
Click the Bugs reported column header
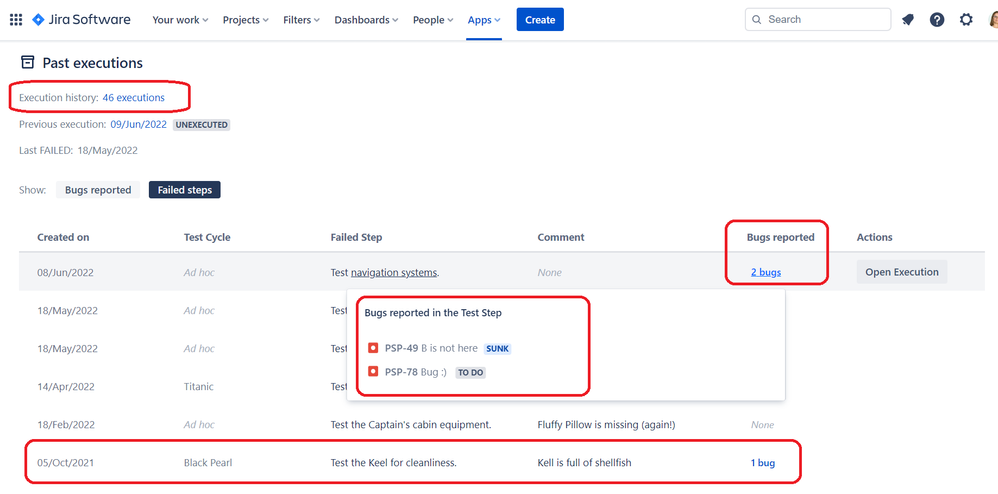(x=780, y=237)
